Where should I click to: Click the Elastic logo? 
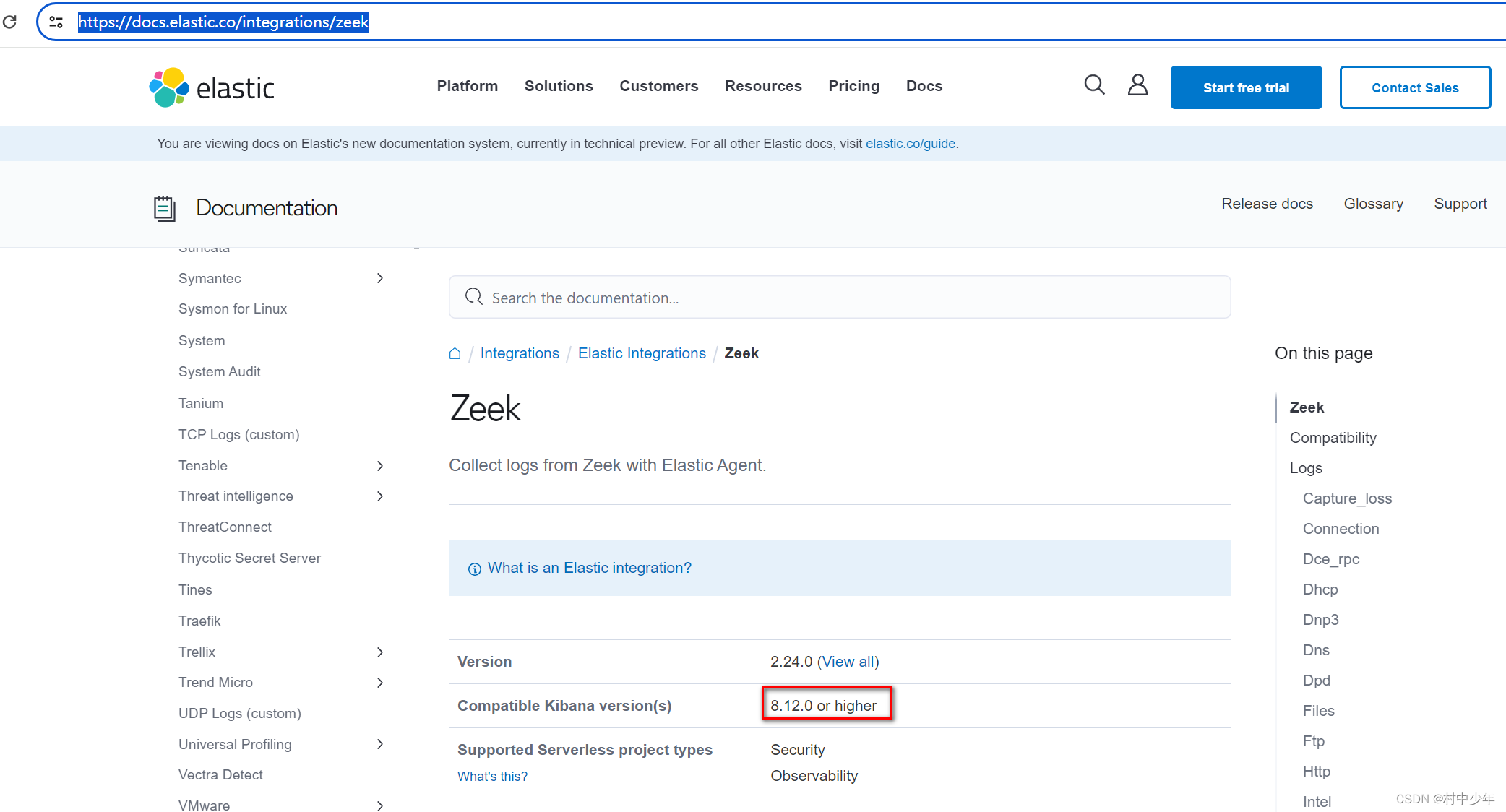tap(211, 87)
